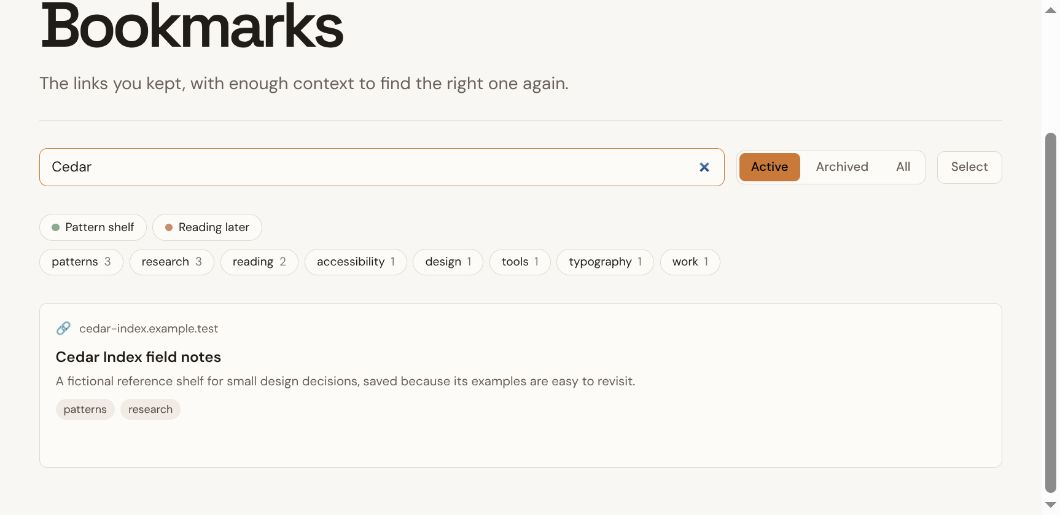This screenshot has width=1060, height=515.
Task: Click the link icon beside cedar-index.example.test
Action: pos(63,328)
